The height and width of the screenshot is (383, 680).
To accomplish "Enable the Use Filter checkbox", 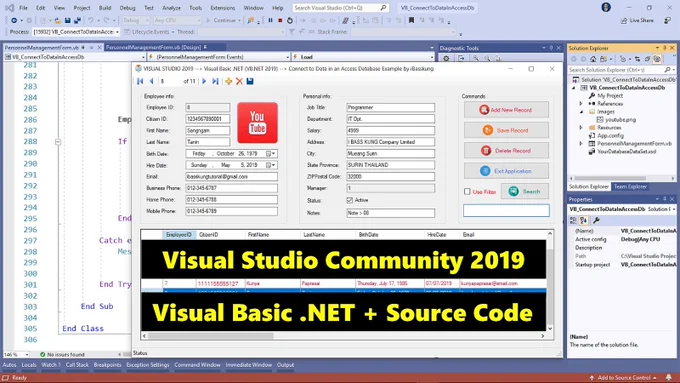I will [467, 191].
